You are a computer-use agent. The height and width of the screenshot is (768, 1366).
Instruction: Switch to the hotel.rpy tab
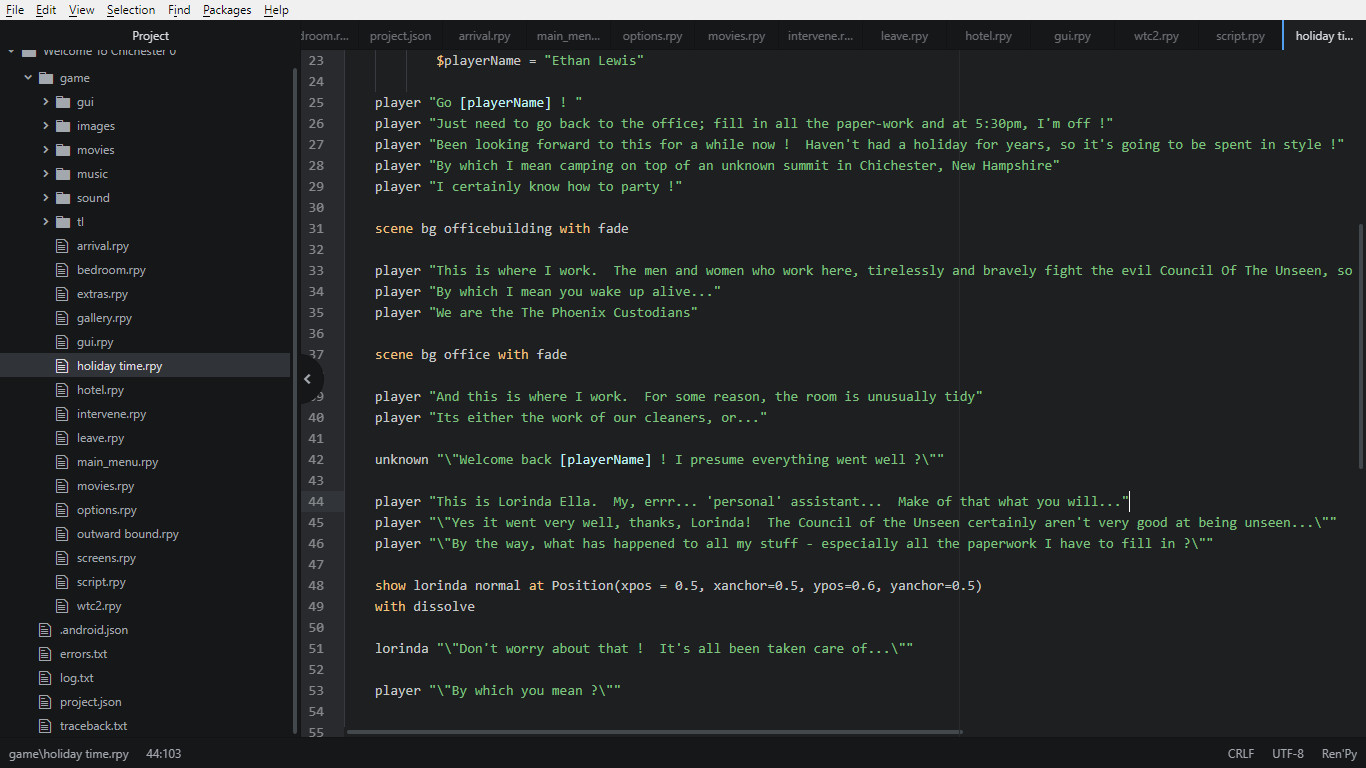click(x=988, y=35)
